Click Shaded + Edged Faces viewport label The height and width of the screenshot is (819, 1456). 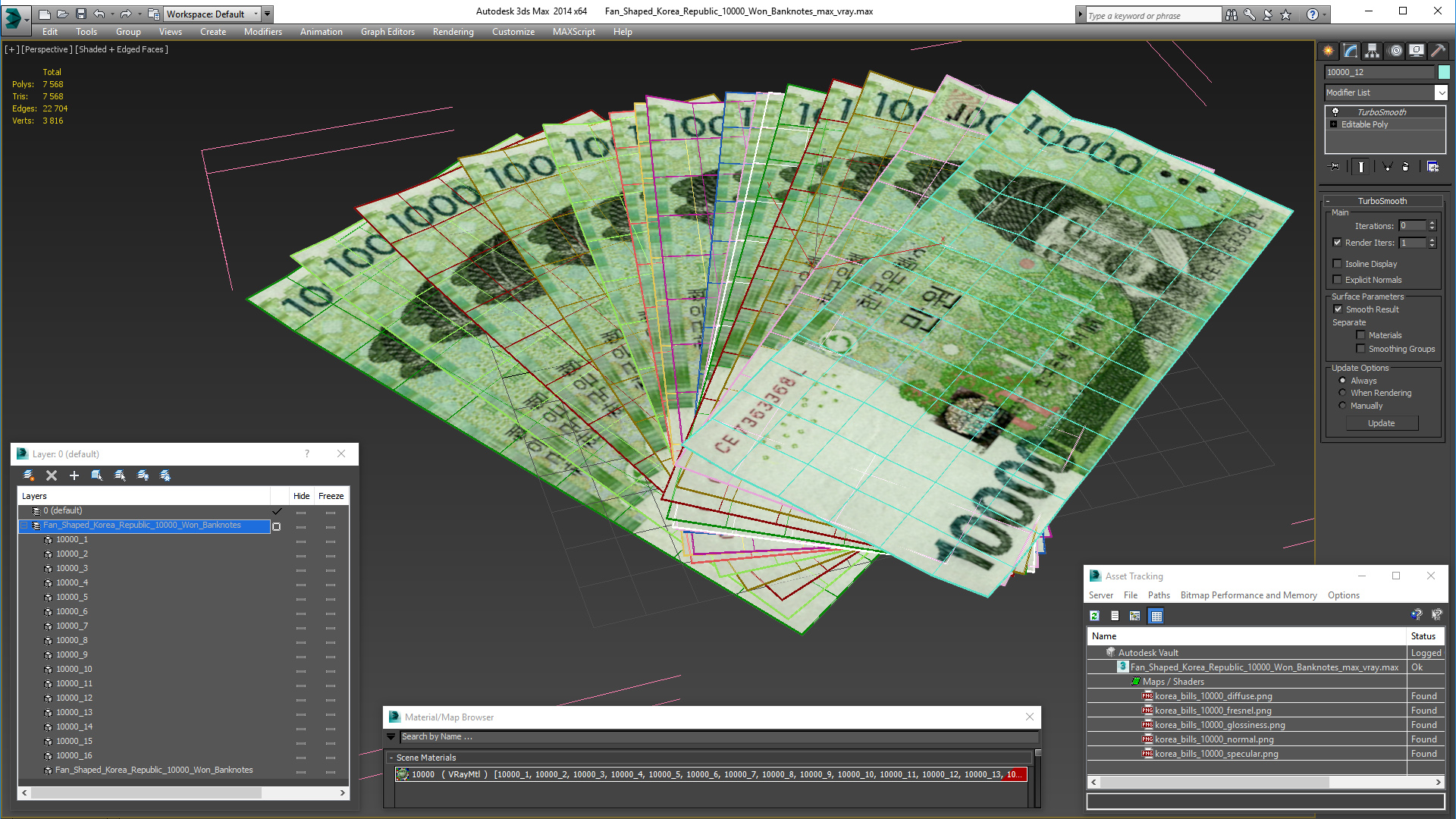121,49
